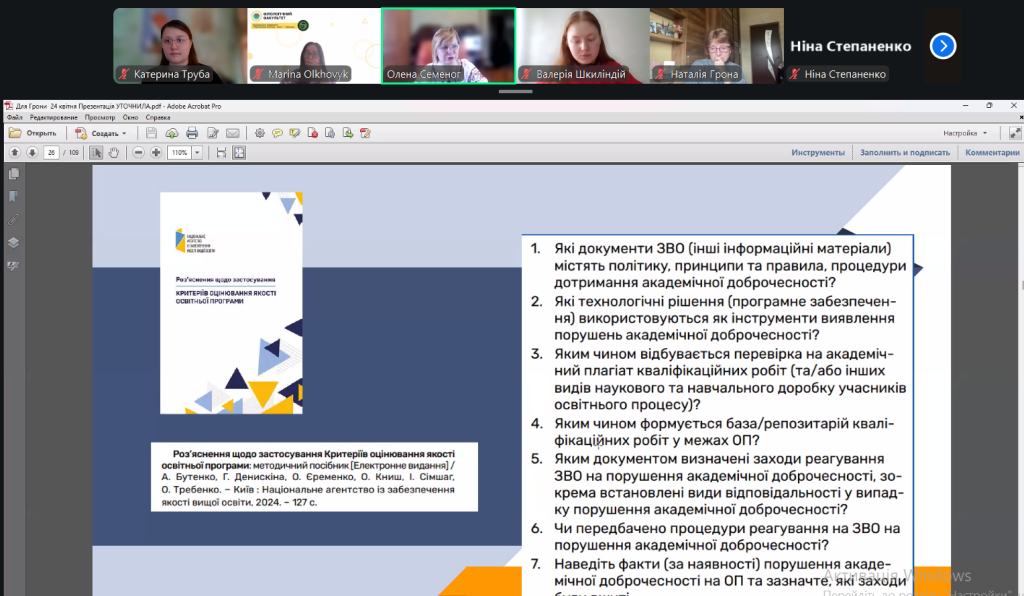
Task: Open the Bookmarks side panel
Action: point(13,196)
